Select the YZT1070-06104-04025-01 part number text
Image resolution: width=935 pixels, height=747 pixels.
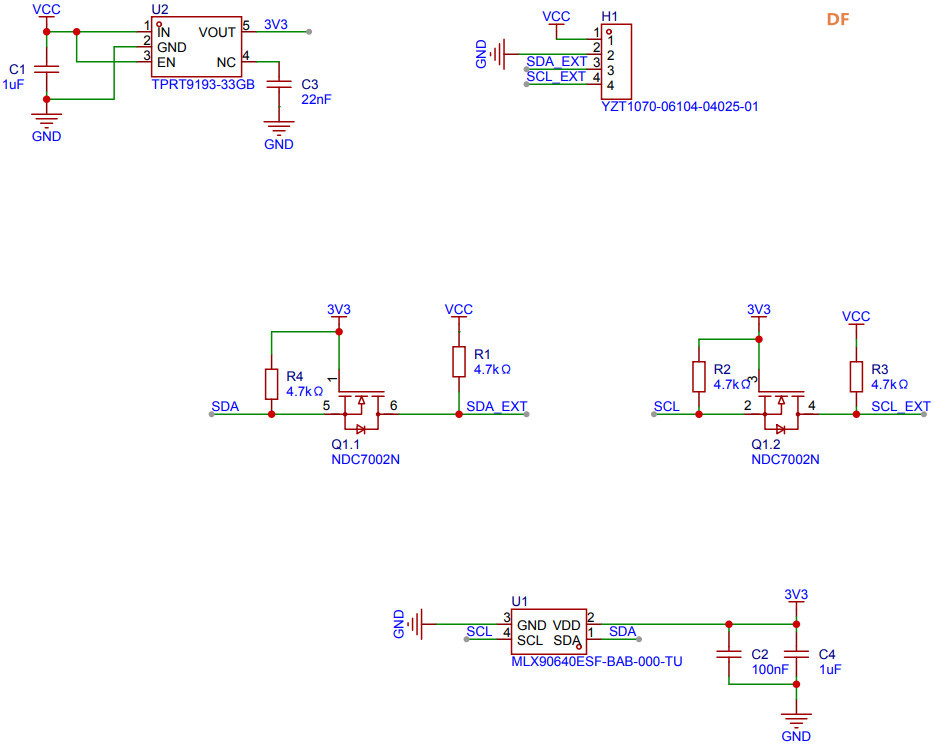pos(679,105)
